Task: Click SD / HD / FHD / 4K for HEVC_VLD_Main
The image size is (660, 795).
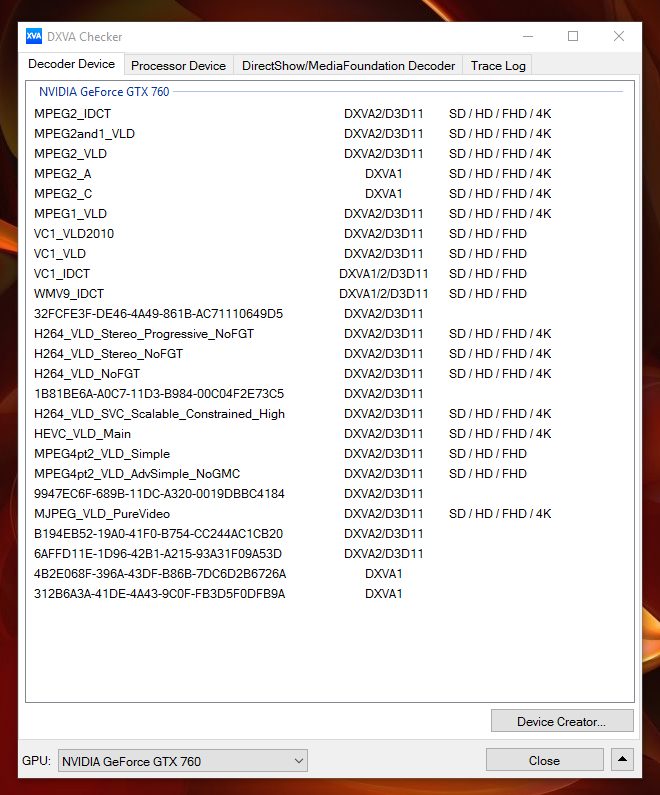Action: tap(500, 434)
